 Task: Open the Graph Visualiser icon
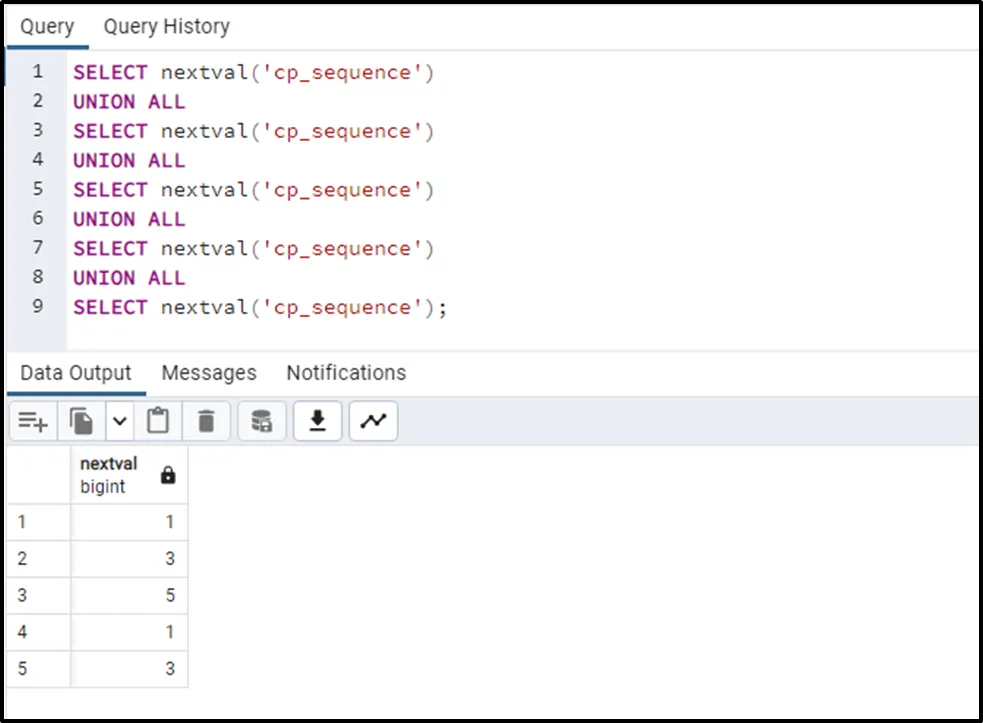click(x=373, y=422)
